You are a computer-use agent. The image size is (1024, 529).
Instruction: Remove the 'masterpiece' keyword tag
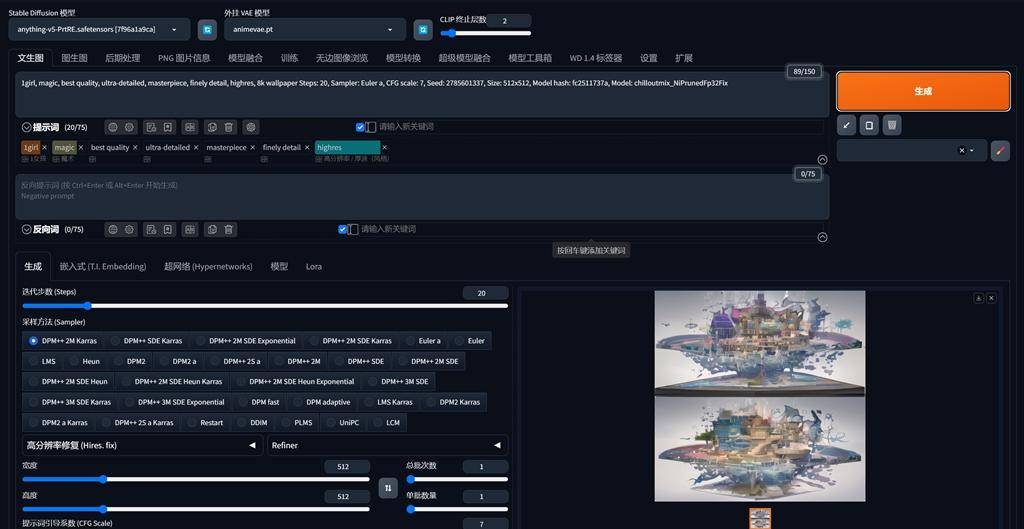click(x=254, y=148)
